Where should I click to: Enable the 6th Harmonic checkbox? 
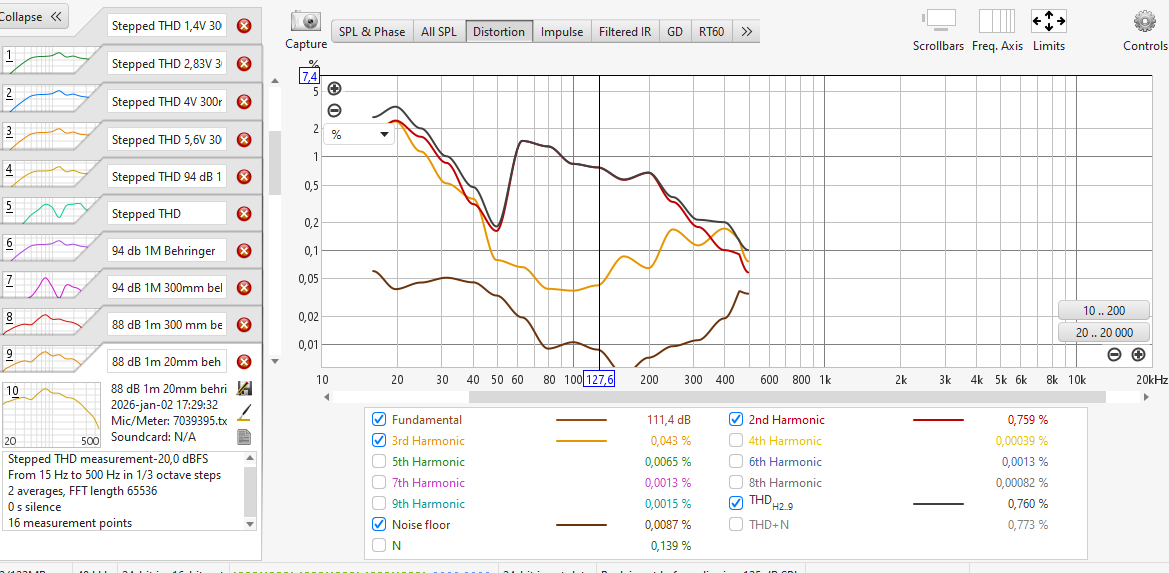[736, 460]
